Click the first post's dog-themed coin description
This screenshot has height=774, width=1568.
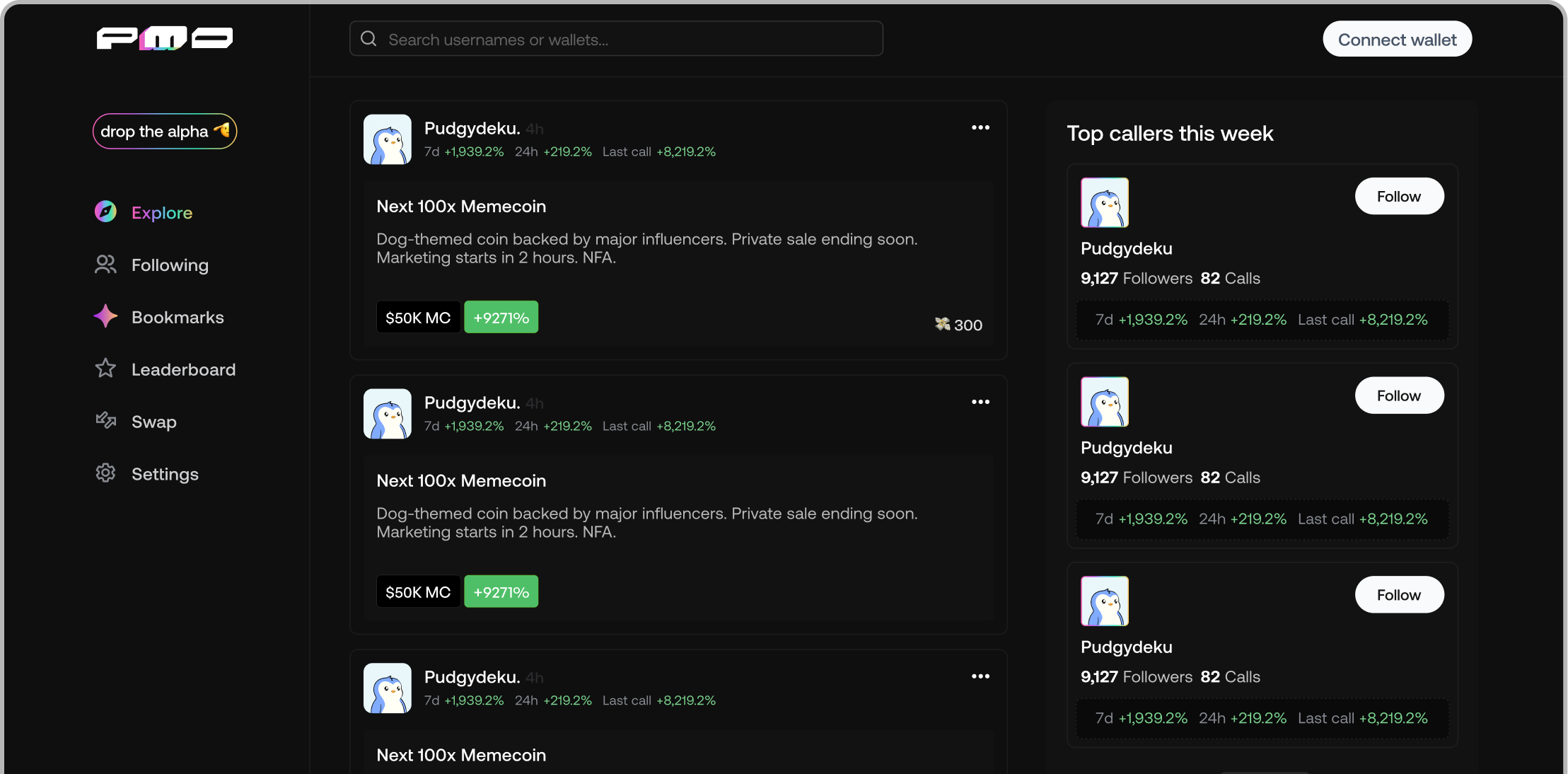coord(647,248)
